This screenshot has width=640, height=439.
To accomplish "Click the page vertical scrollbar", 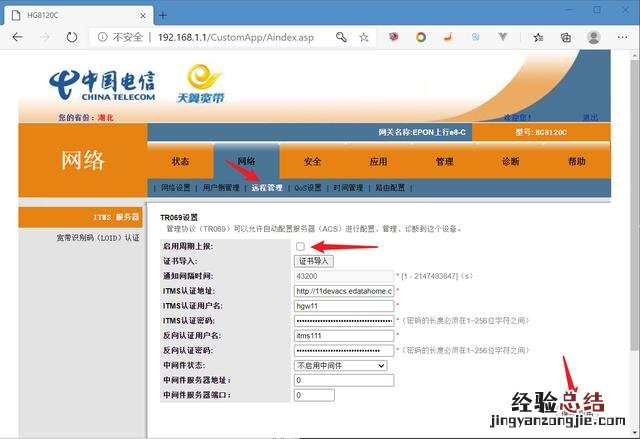I will tap(635, 204).
